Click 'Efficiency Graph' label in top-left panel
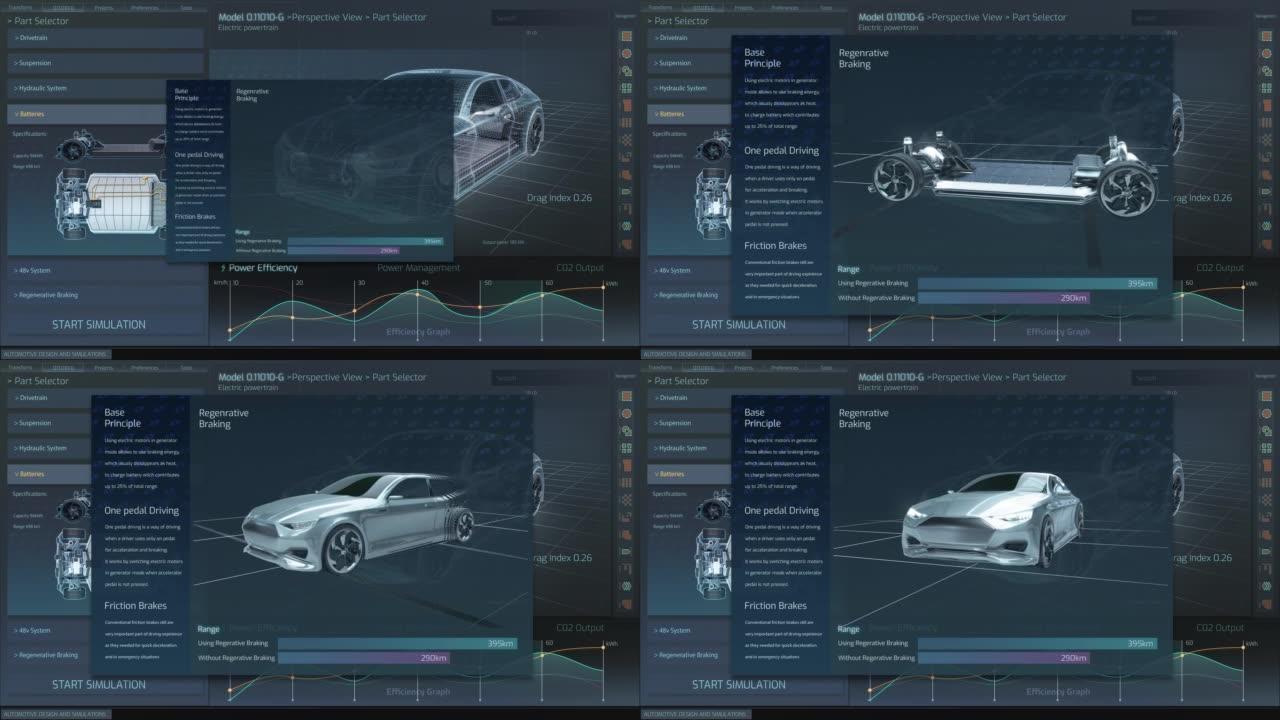 tap(418, 332)
